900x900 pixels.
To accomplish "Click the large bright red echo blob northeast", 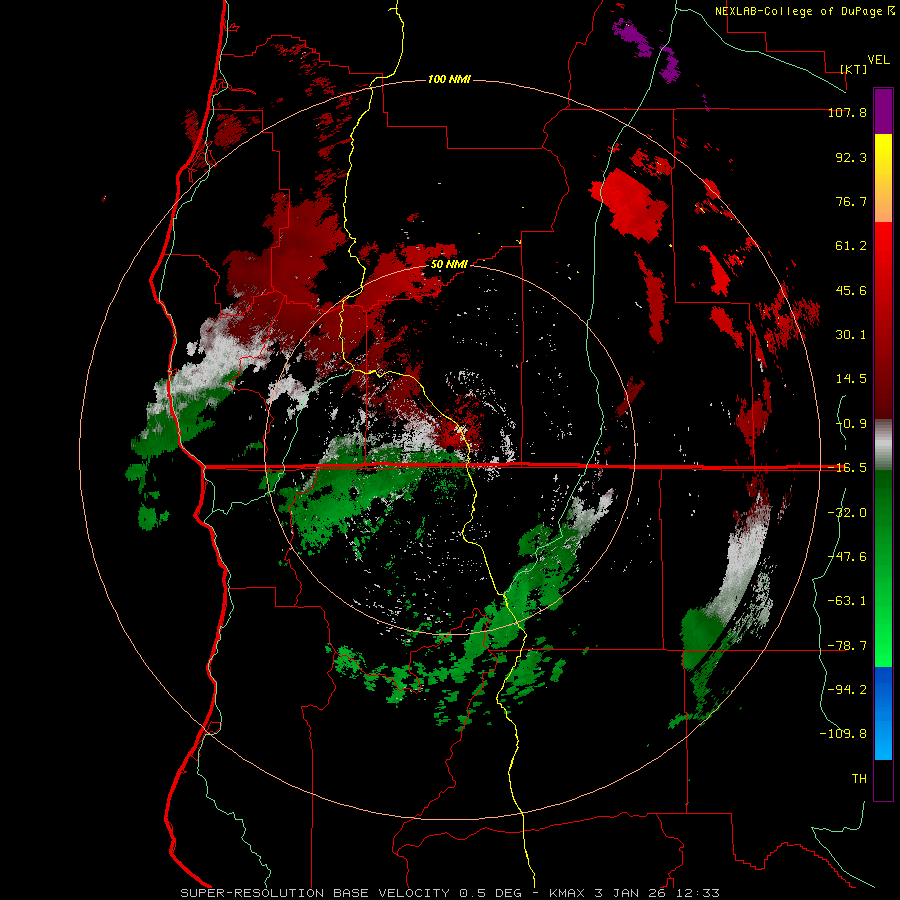I will [x=628, y=203].
